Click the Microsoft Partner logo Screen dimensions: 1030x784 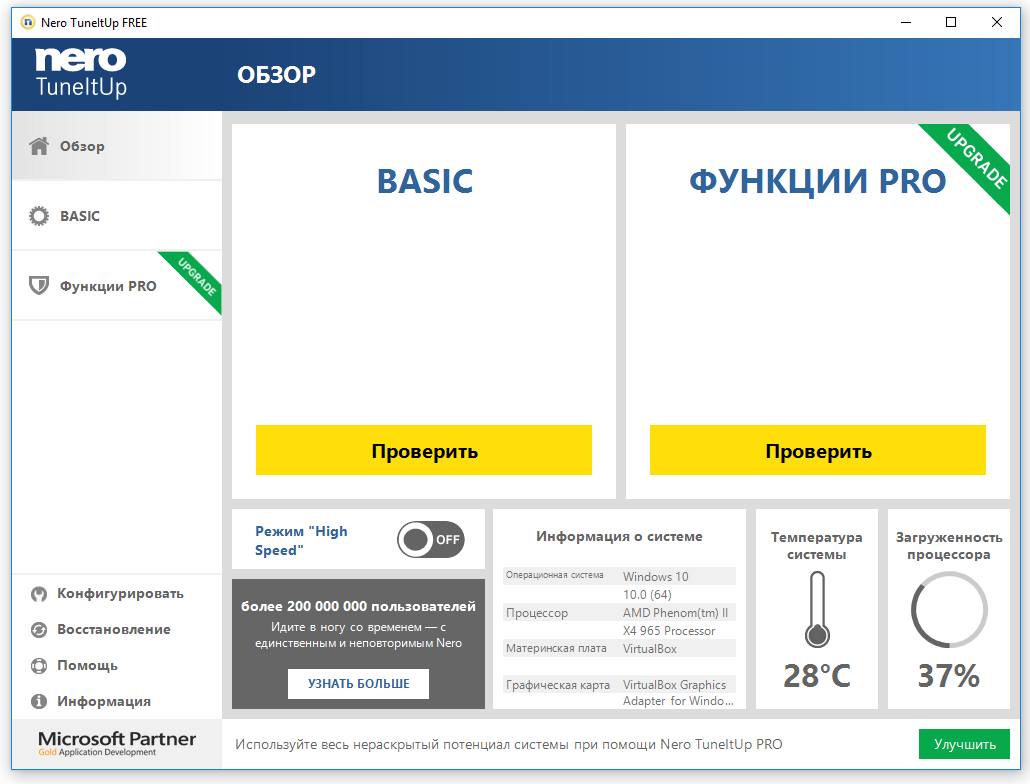[117, 743]
